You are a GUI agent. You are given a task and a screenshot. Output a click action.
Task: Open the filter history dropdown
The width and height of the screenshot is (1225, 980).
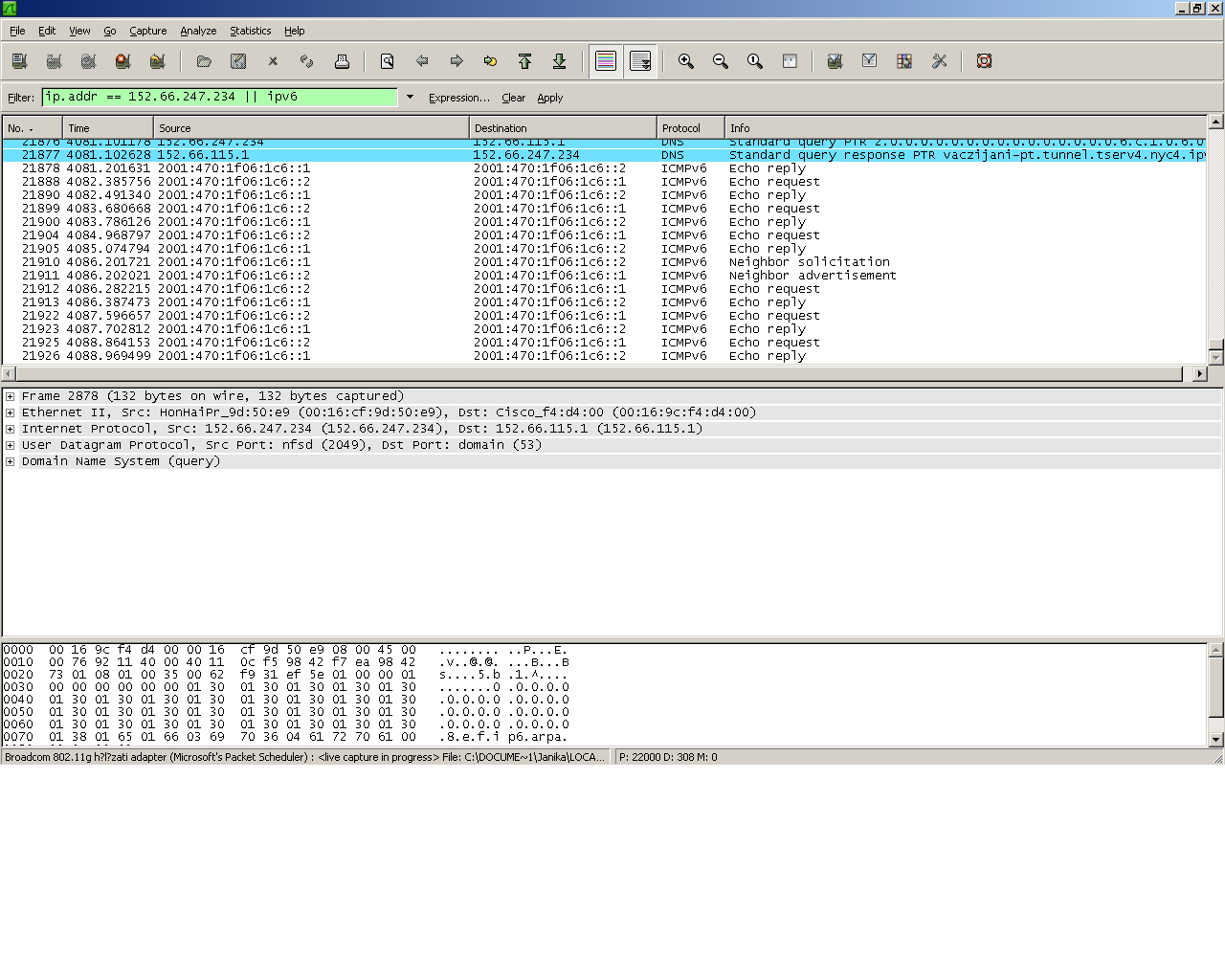(x=410, y=97)
